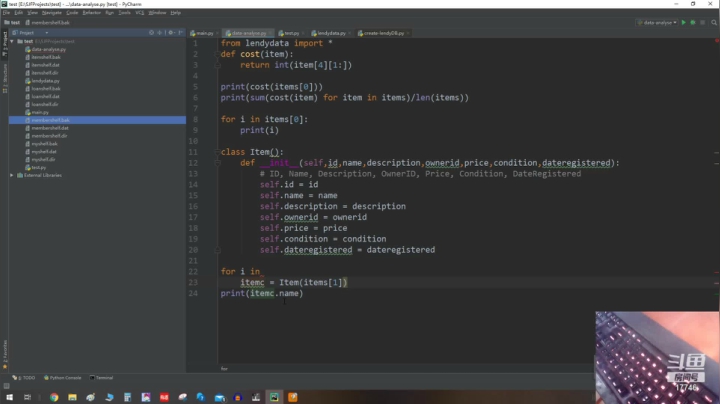Switch to the main.py editor tab
The image size is (720, 404).
[202, 33]
